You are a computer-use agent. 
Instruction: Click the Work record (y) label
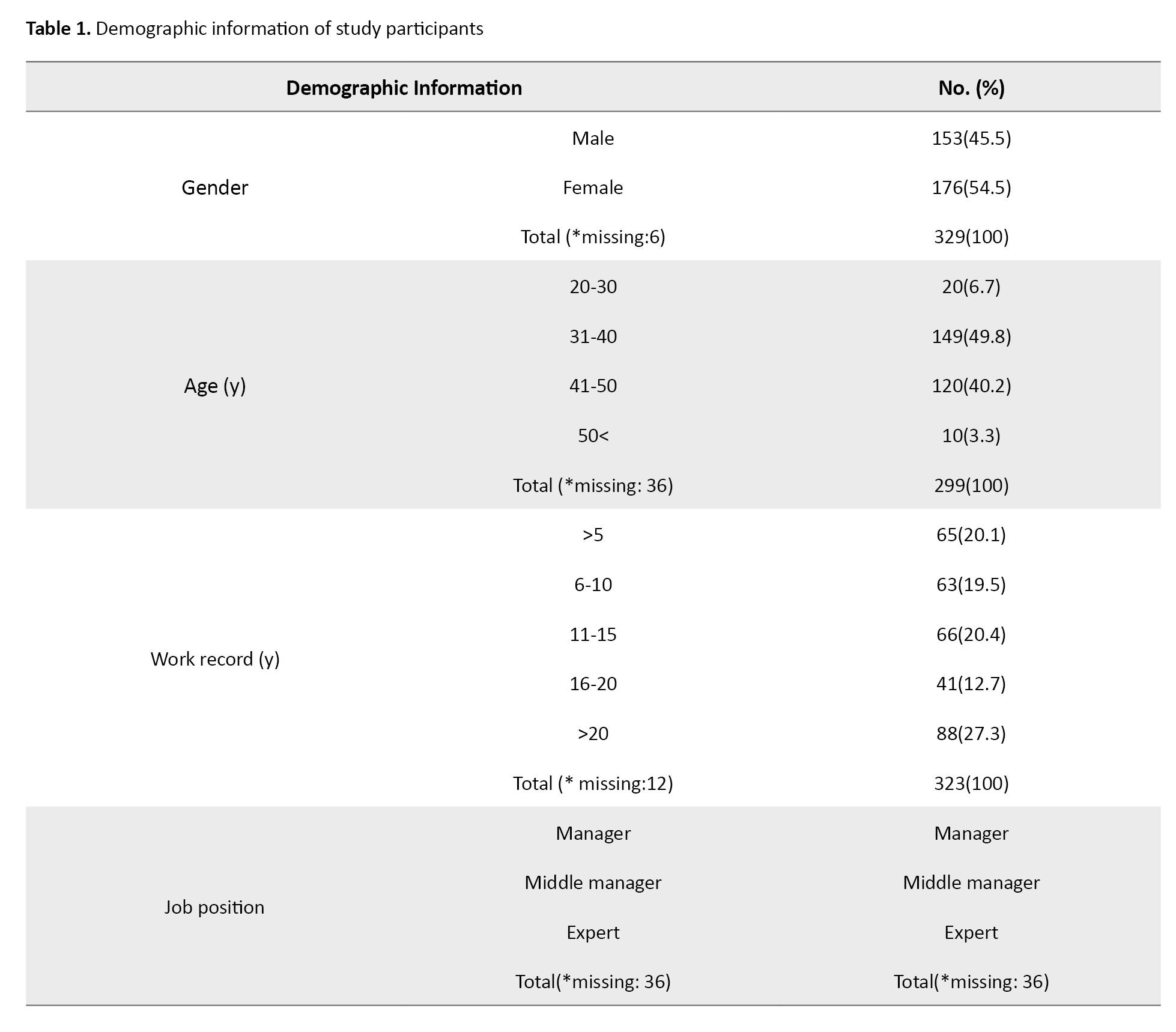pos(214,659)
